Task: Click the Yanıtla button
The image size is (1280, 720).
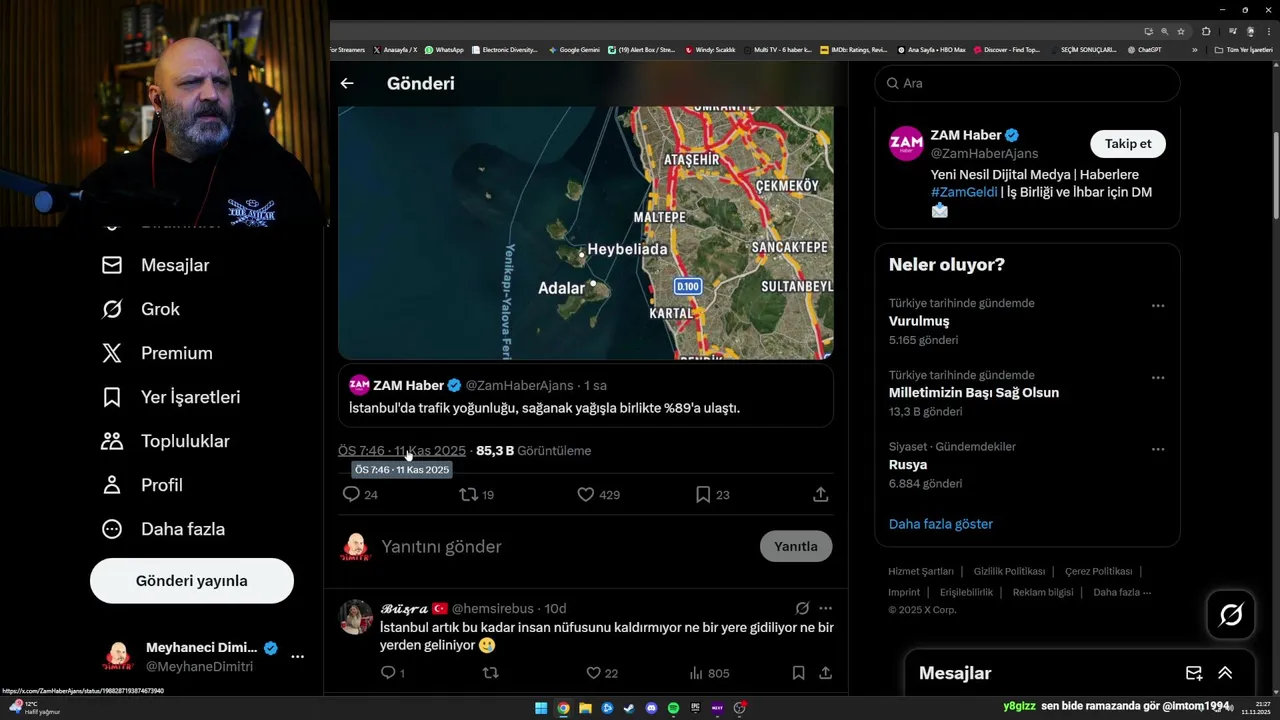Action: (796, 546)
